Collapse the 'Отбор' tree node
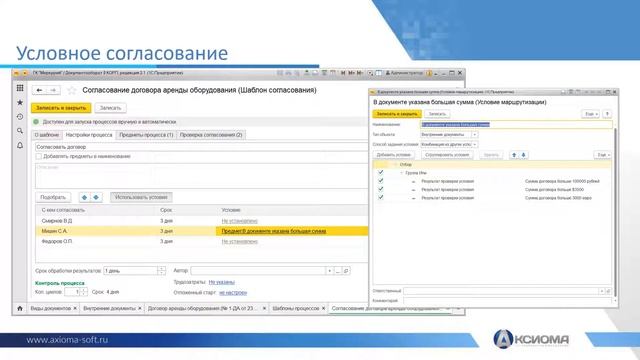Image resolution: width=640 pixels, height=360 pixels. point(395,164)
